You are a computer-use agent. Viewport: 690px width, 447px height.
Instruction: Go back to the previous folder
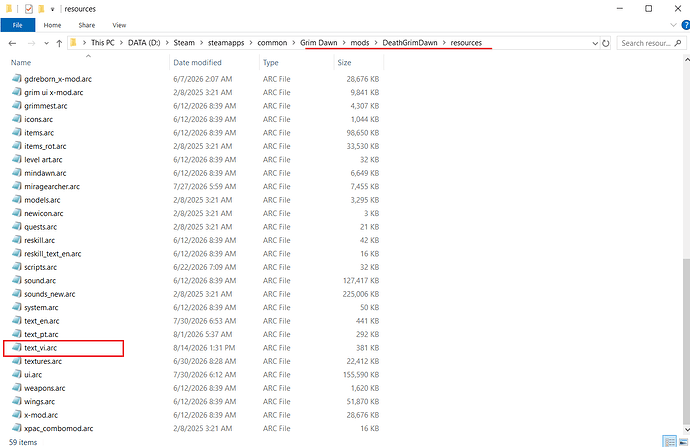[x=12, y=43]
